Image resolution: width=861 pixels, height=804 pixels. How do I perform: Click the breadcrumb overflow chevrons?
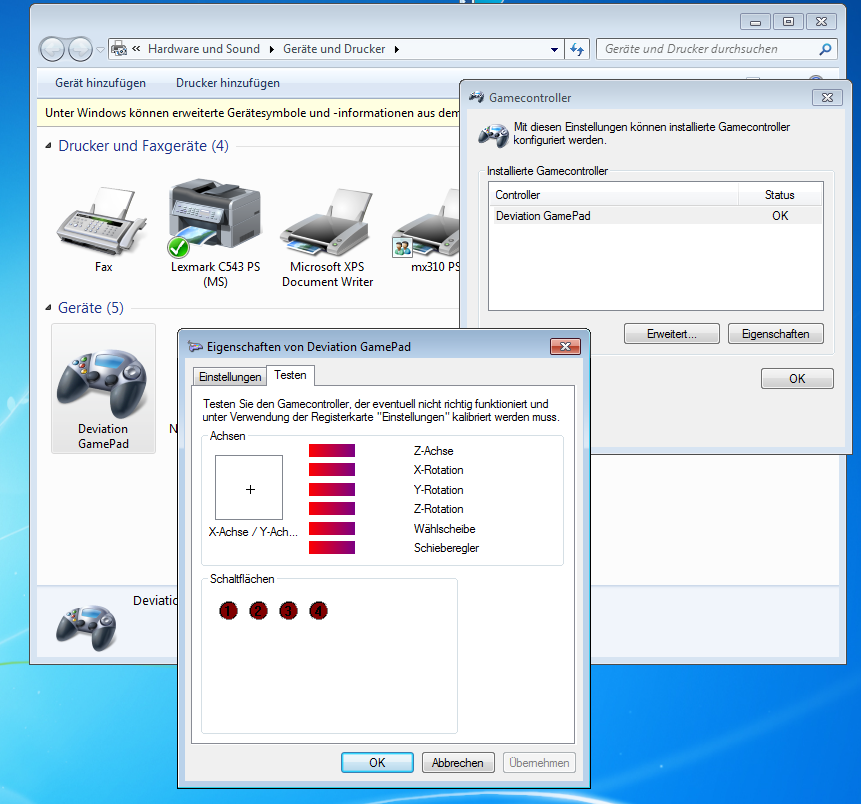click(x=136, y=48)
